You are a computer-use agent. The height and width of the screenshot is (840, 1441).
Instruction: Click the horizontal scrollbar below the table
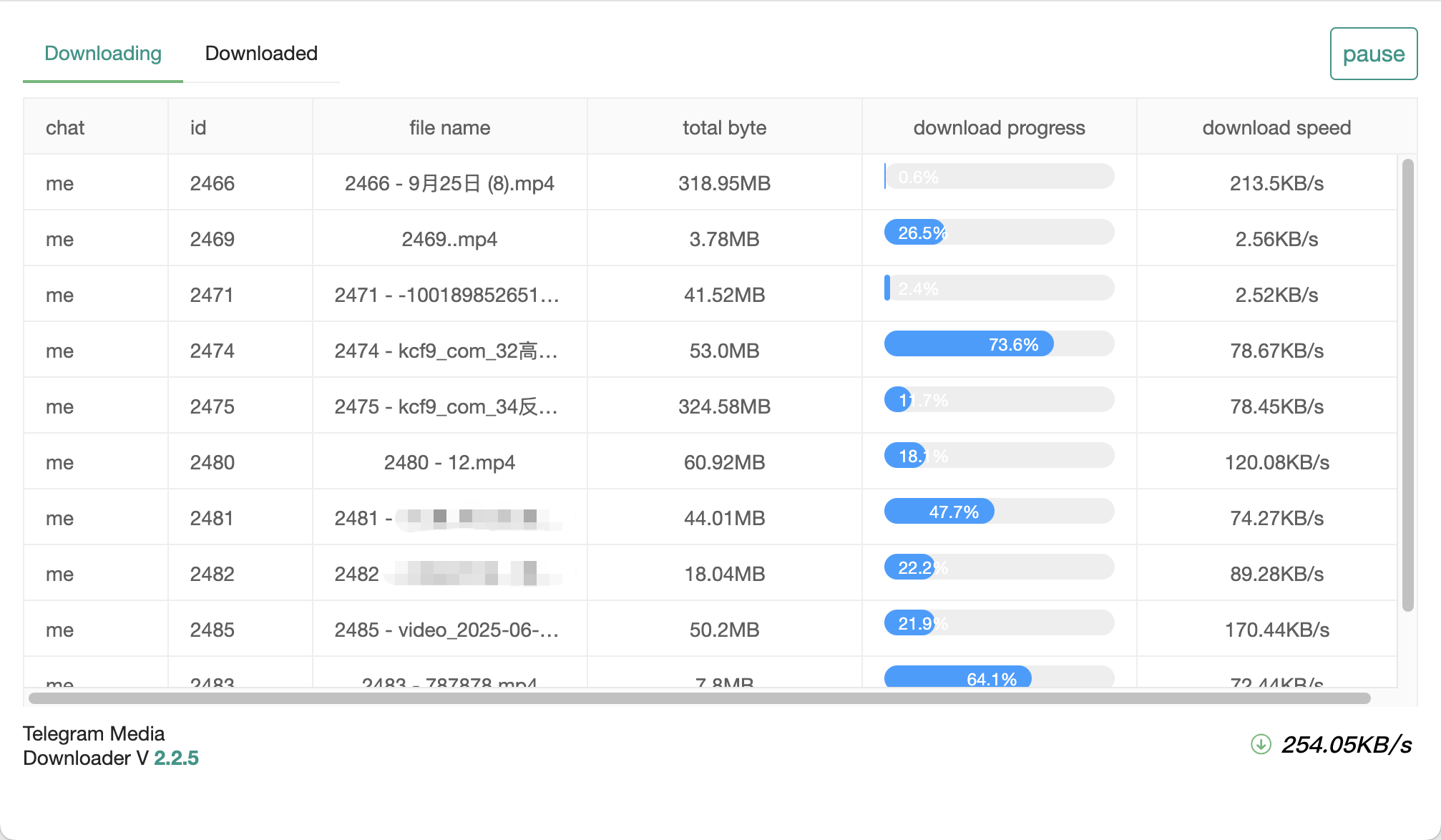(699, 698)
